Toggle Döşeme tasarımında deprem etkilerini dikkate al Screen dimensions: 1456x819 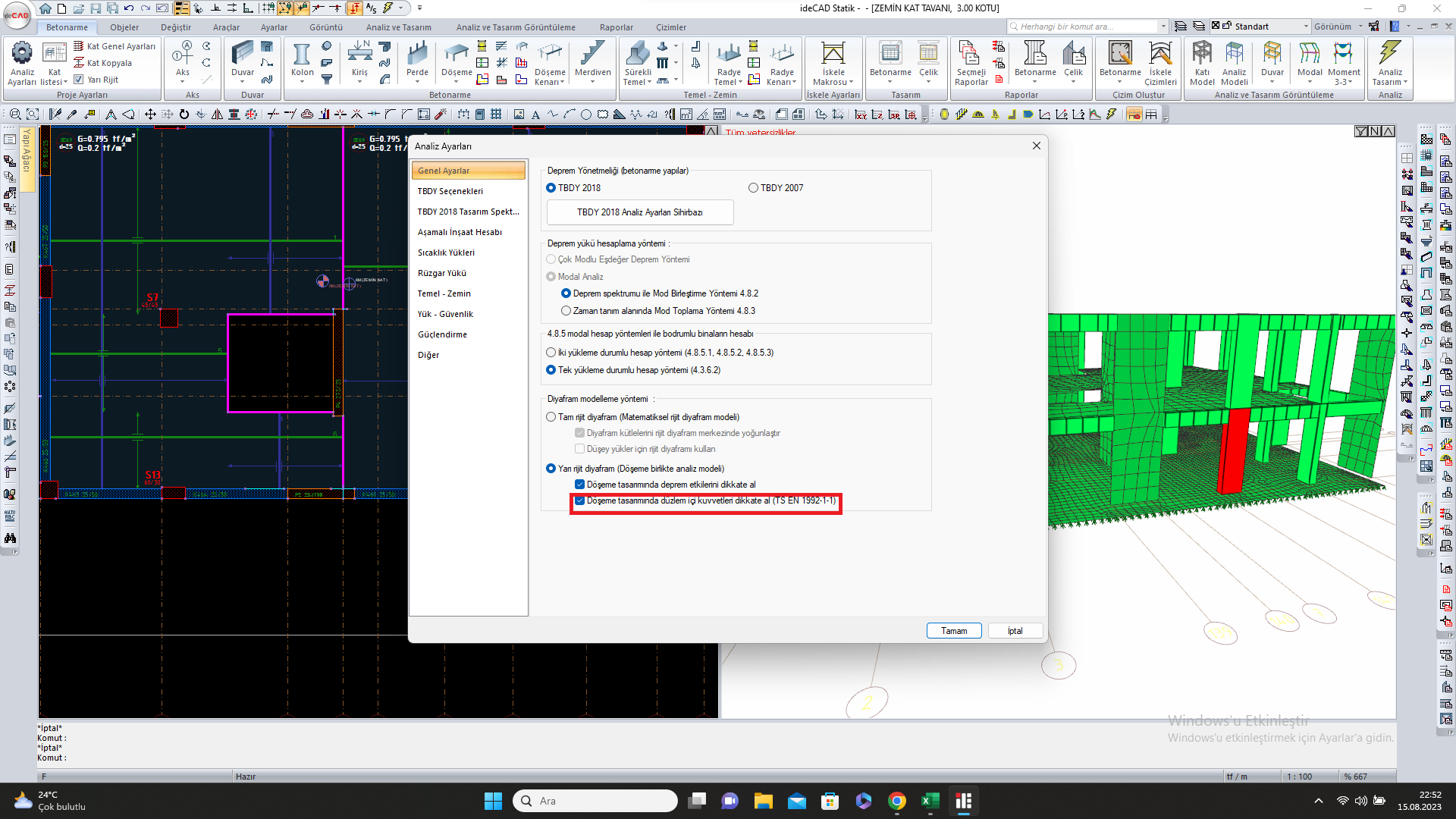click(x=579, y=485)
